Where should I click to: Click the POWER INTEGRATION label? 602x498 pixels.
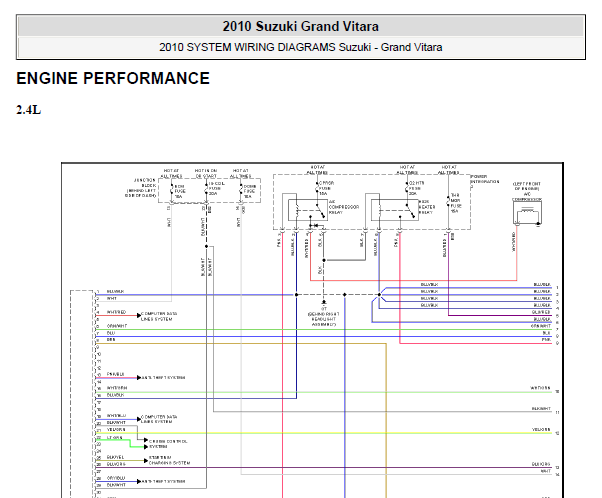tap(485, 181)
